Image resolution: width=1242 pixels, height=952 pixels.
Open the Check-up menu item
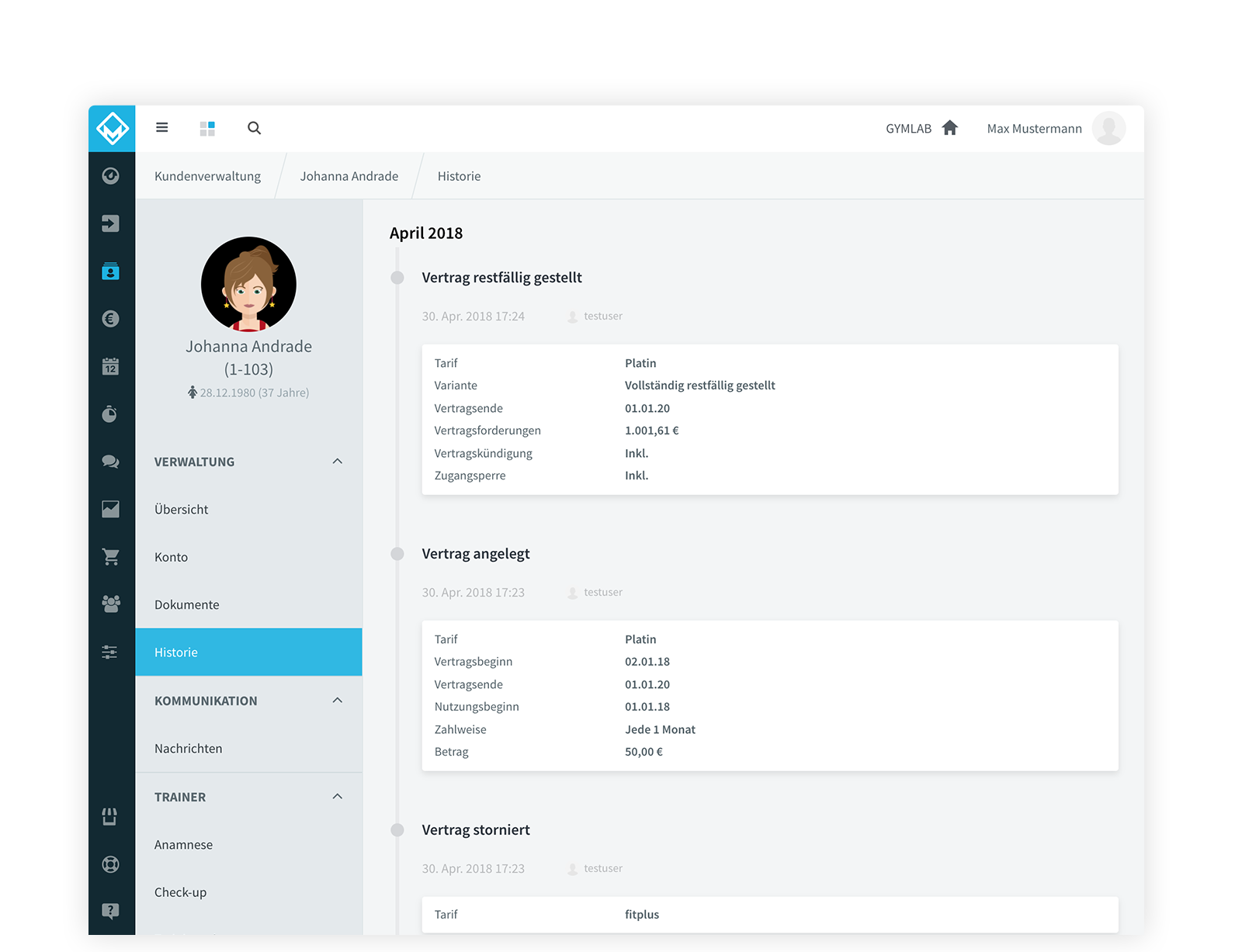[x=248, y=892]
